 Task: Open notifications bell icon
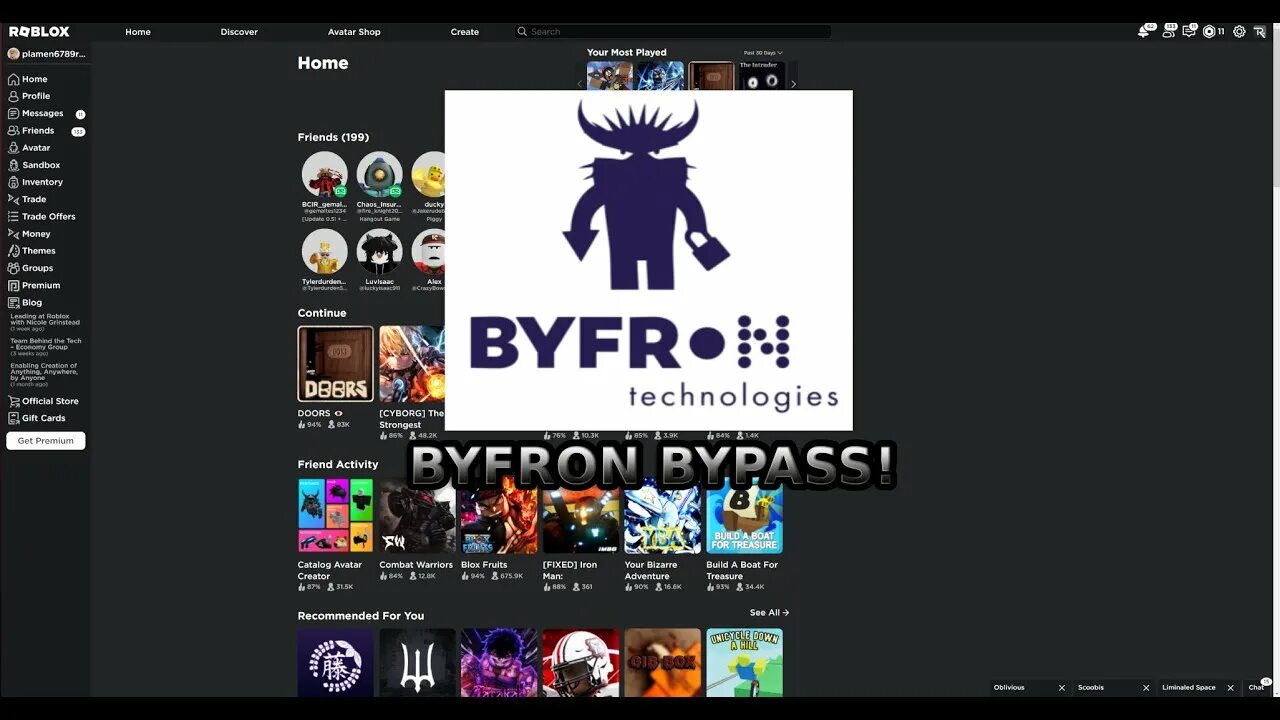pyautogui.click(x=1144, y=32)
